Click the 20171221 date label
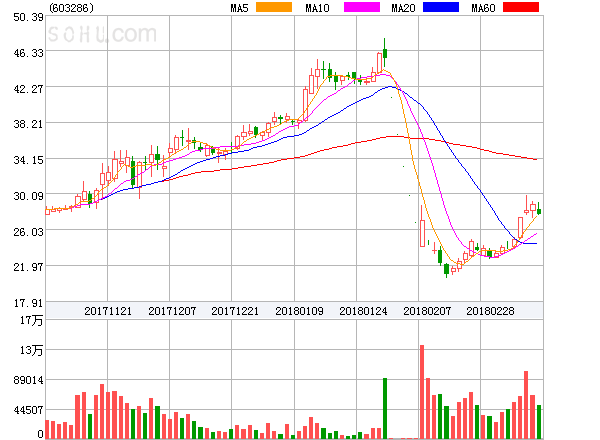600x440 pixels. 235,311
